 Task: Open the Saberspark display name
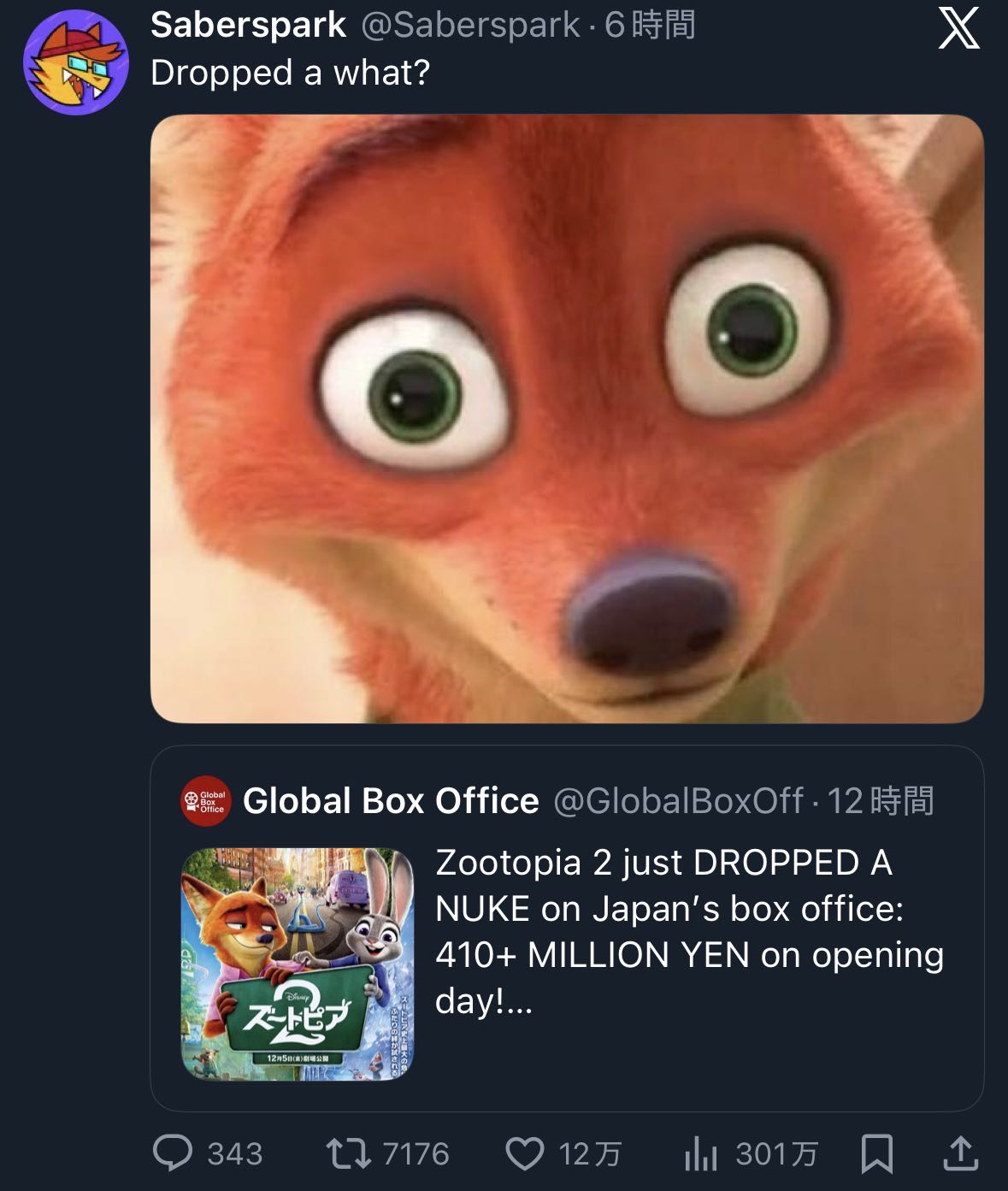248,26
